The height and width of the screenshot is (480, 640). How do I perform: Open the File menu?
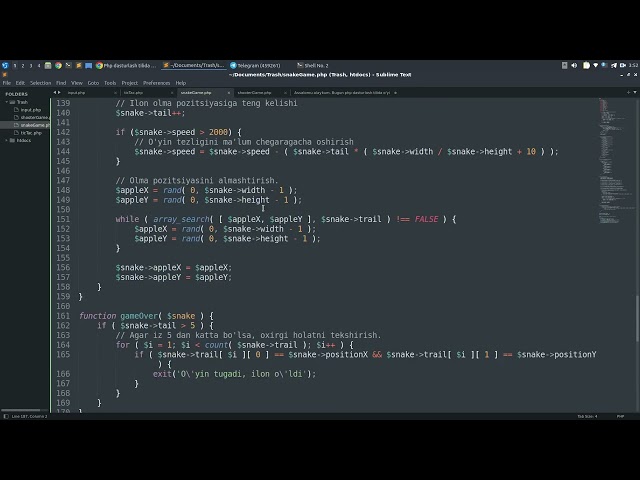(7, 83)
